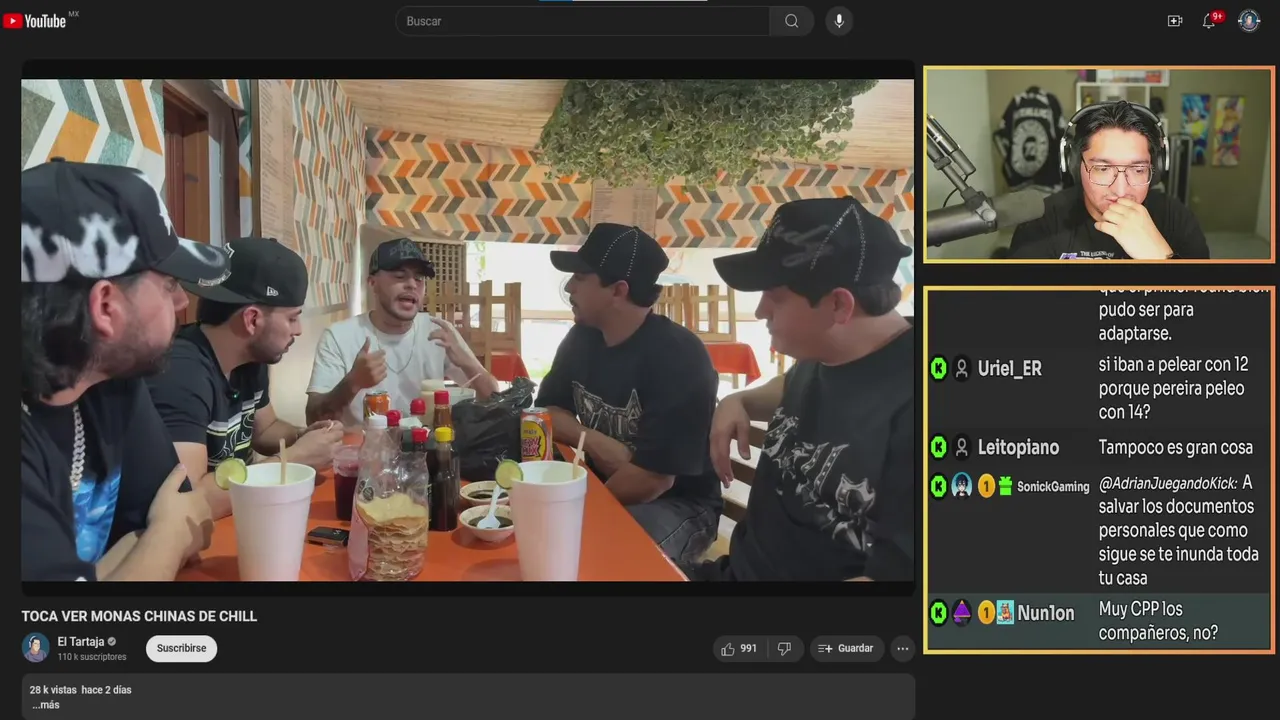This screenshot has height=720, width=1280.
Task: Click El Tartaja channel avatar
Action: 36,648
